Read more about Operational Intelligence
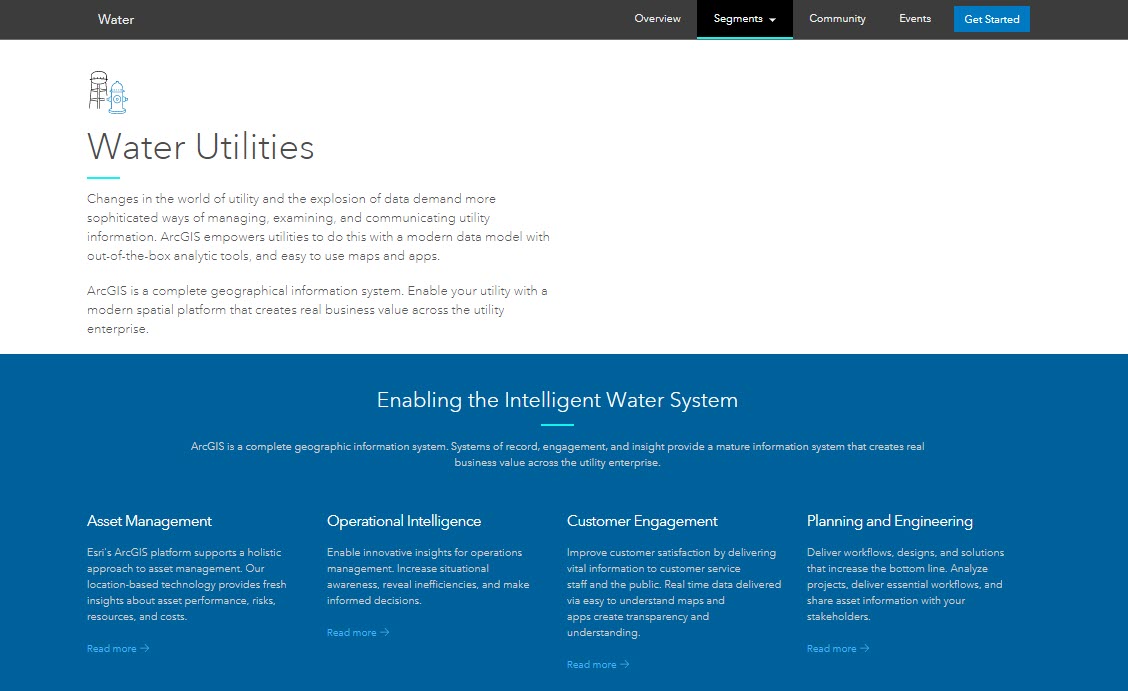The height and width of the screenshot is (691, 1128). [352, 632]
